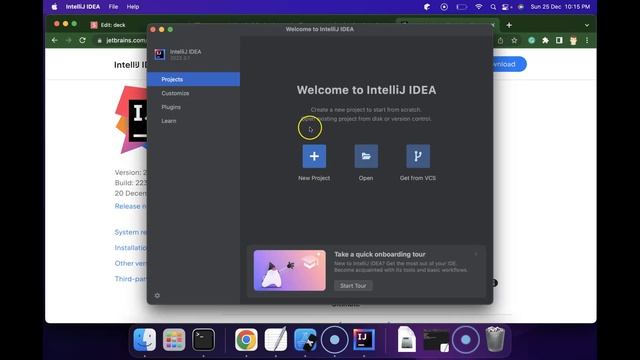Open the Release notes link on JetBrains page
640x360 pixels.
click(x=130, y=206)
